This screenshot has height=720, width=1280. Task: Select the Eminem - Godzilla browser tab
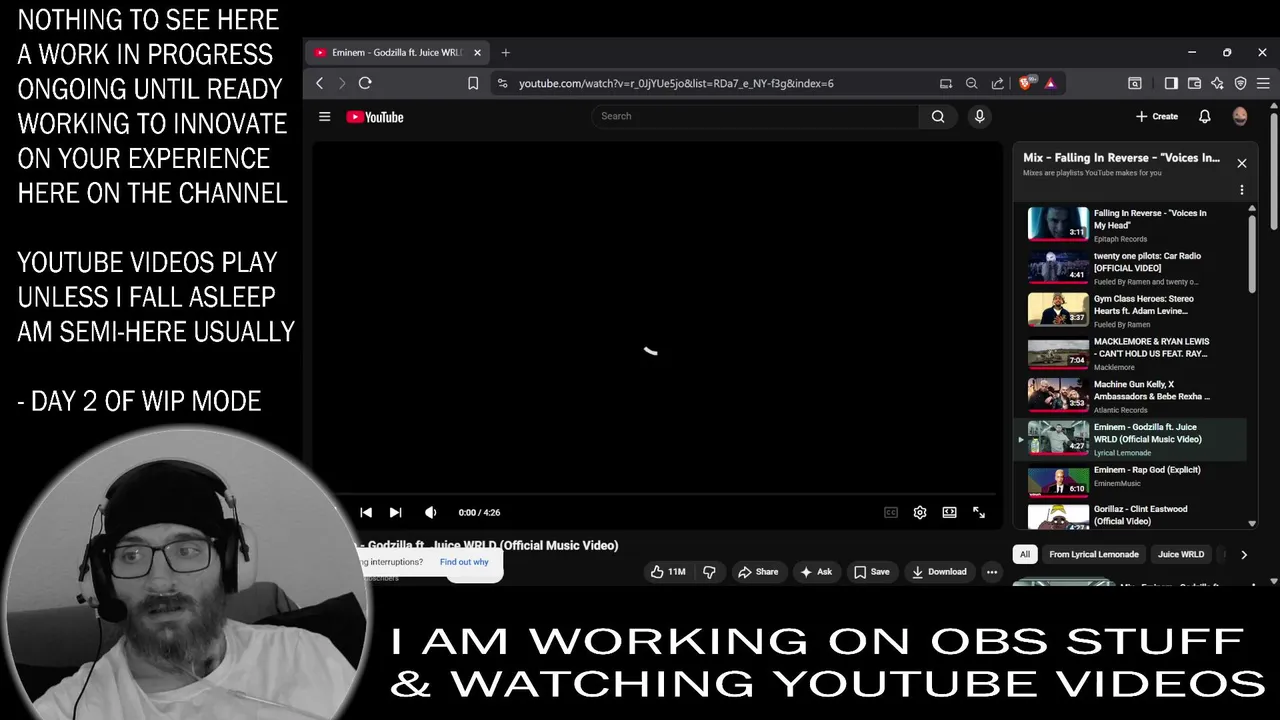397,52
